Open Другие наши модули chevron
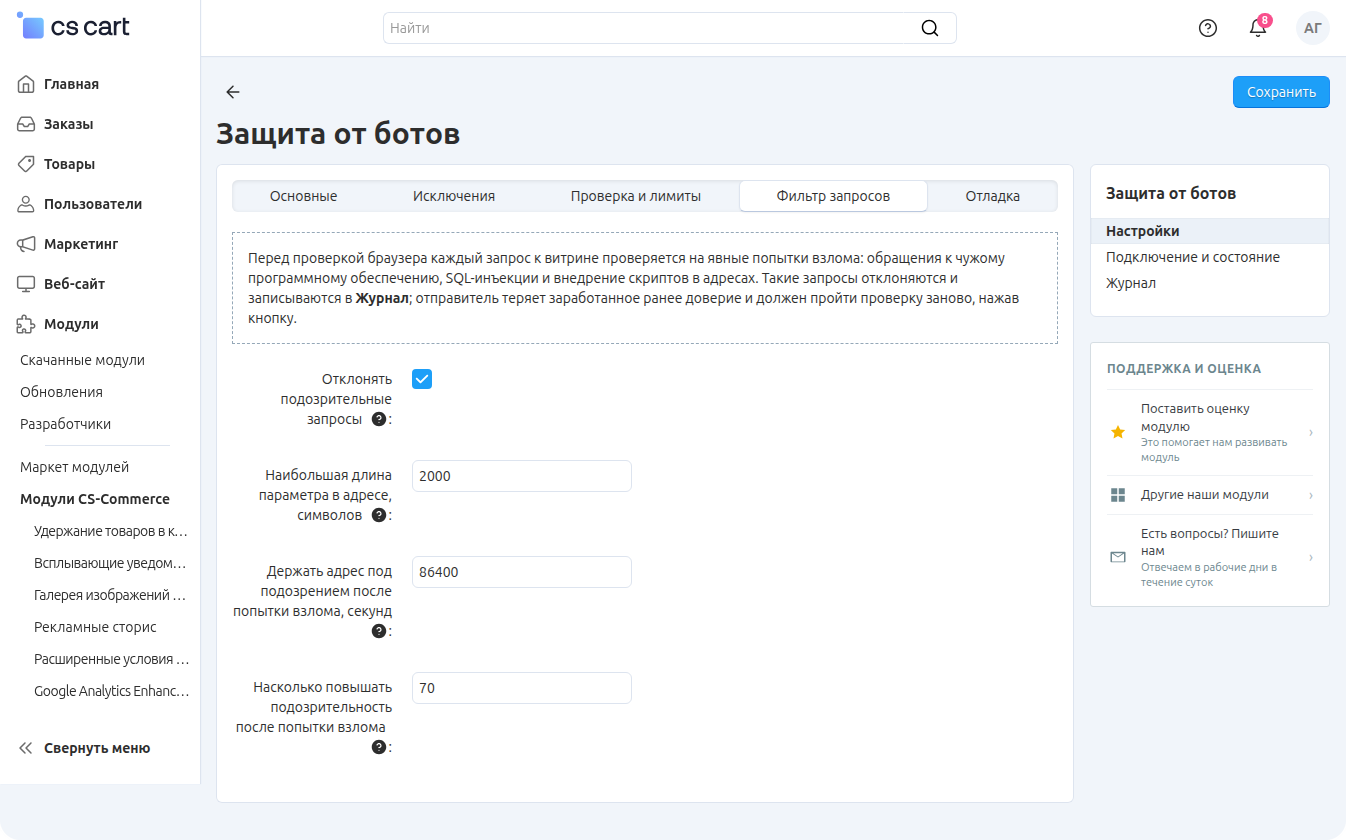This screenshot has width=1346, height=840. click(1310, 495)
